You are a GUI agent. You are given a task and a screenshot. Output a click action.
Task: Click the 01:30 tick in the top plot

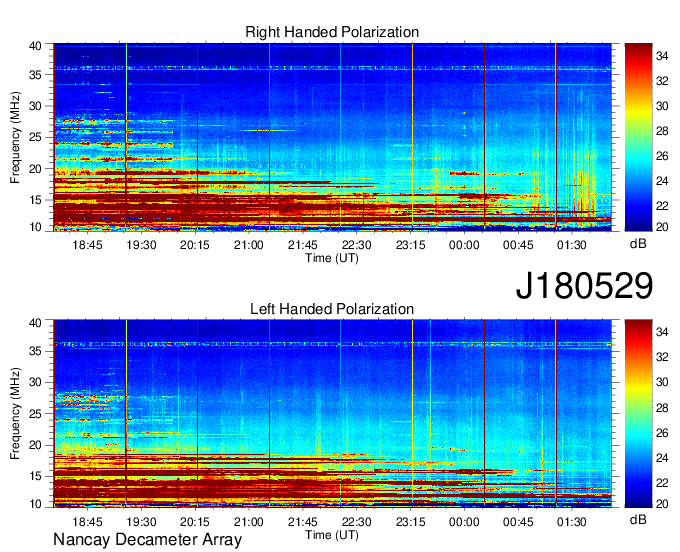572,245
